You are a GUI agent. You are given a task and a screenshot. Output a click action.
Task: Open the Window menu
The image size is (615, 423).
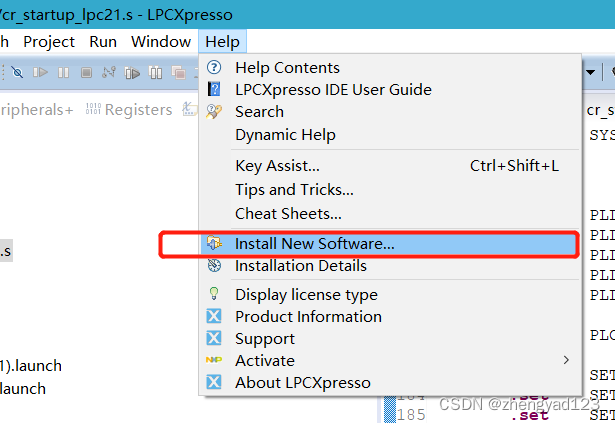[161, 41]
